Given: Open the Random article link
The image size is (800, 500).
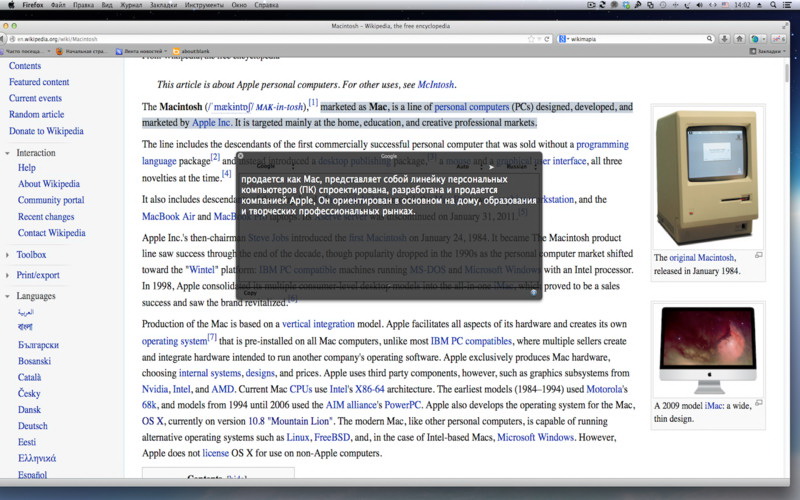Looking at the screenshot, I should tap(36, 115).
